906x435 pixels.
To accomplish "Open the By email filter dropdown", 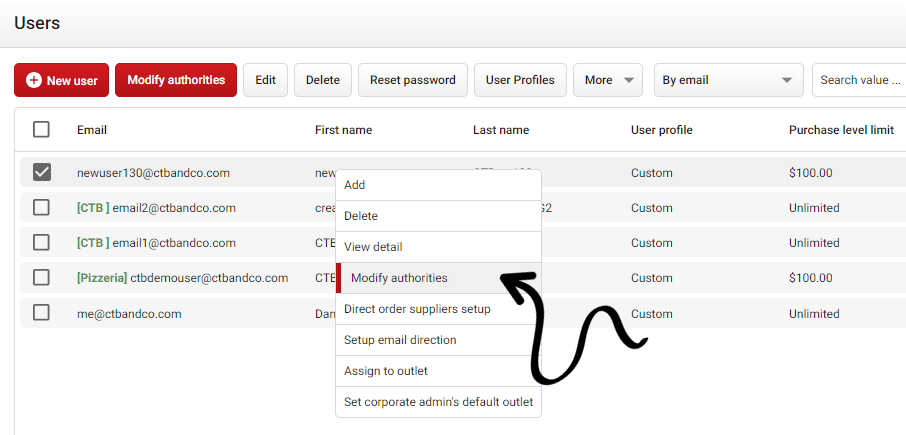I will [x=728, y=80].
